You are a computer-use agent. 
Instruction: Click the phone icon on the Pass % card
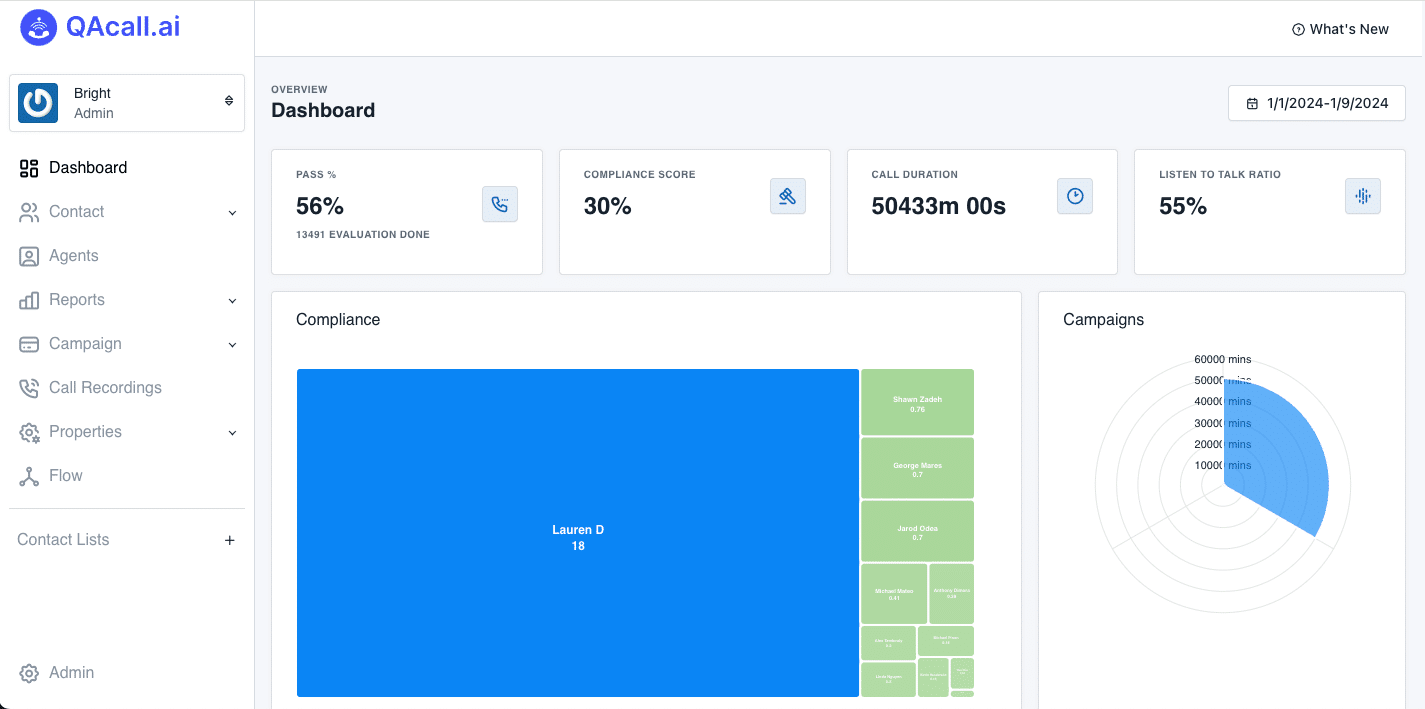(x=500, y=203)
